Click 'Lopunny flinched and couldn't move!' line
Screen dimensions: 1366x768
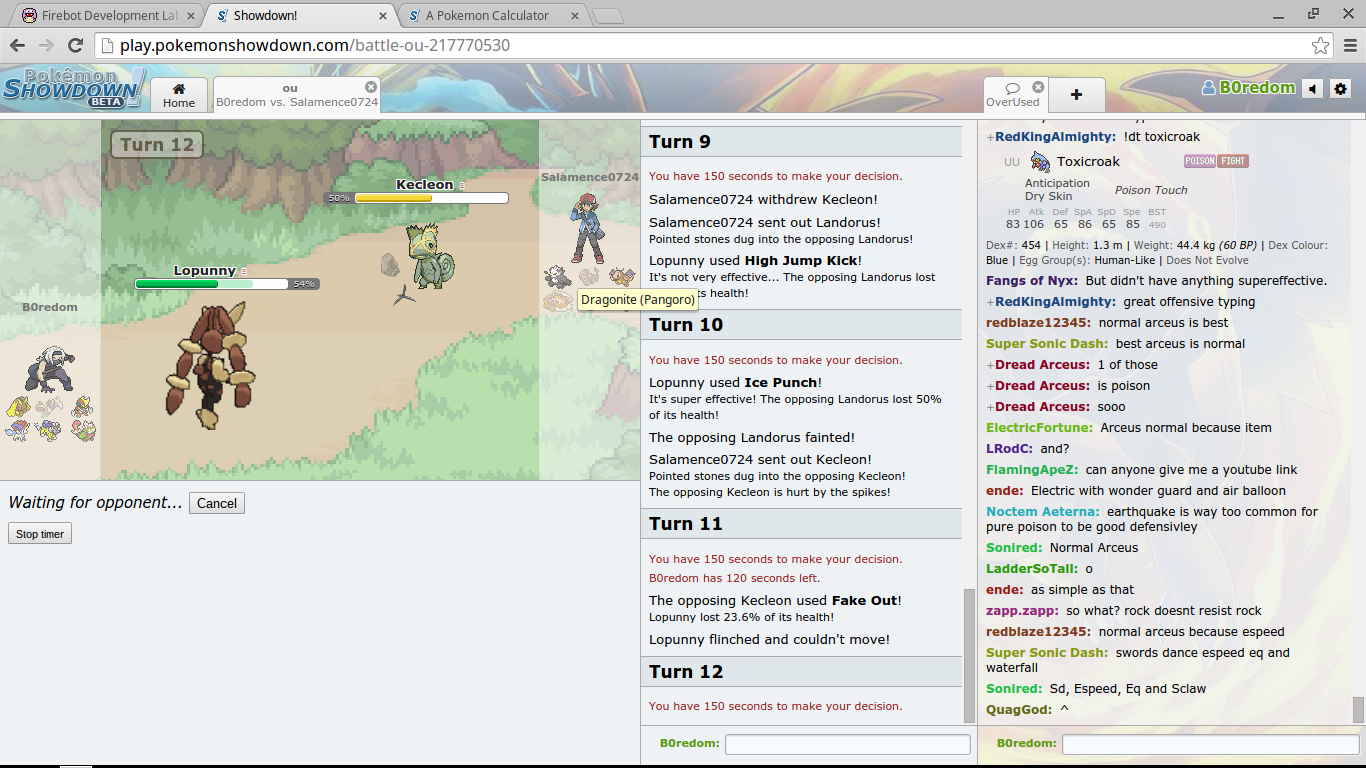(x=769, y=640)
